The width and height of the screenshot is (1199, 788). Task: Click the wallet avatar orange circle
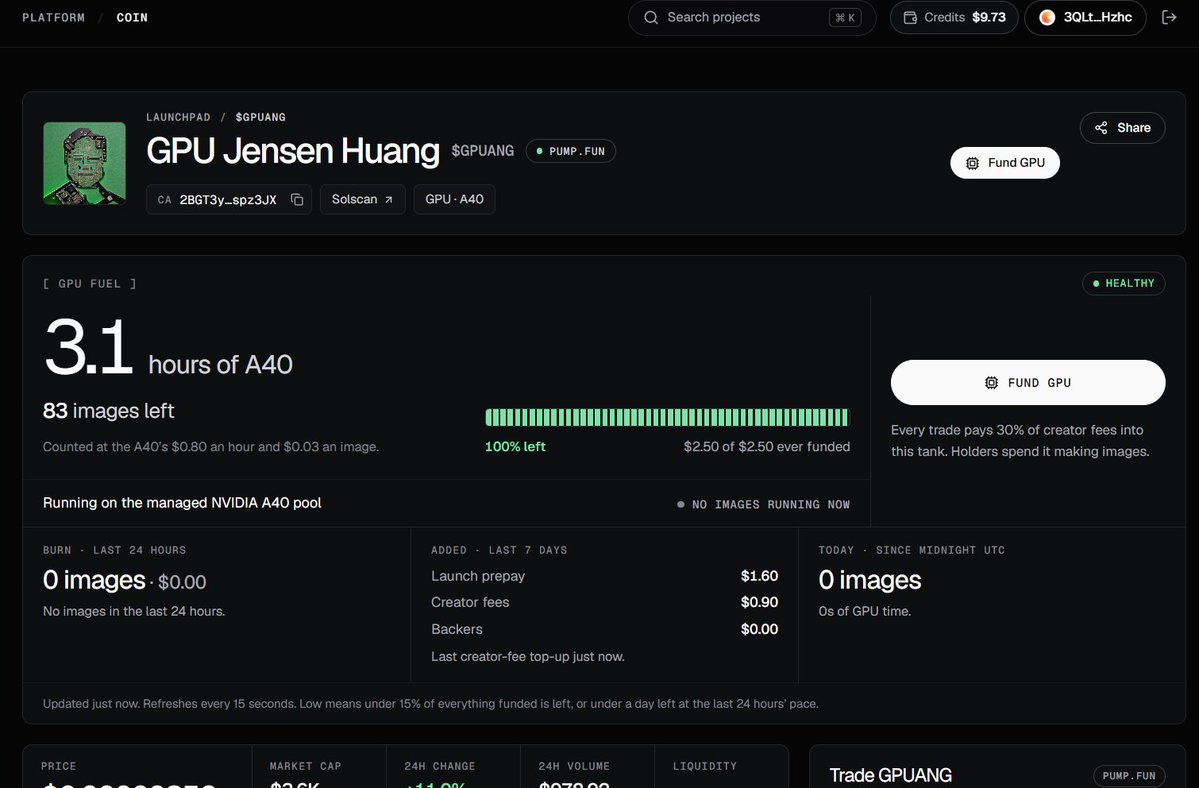tap(1047, 18)
